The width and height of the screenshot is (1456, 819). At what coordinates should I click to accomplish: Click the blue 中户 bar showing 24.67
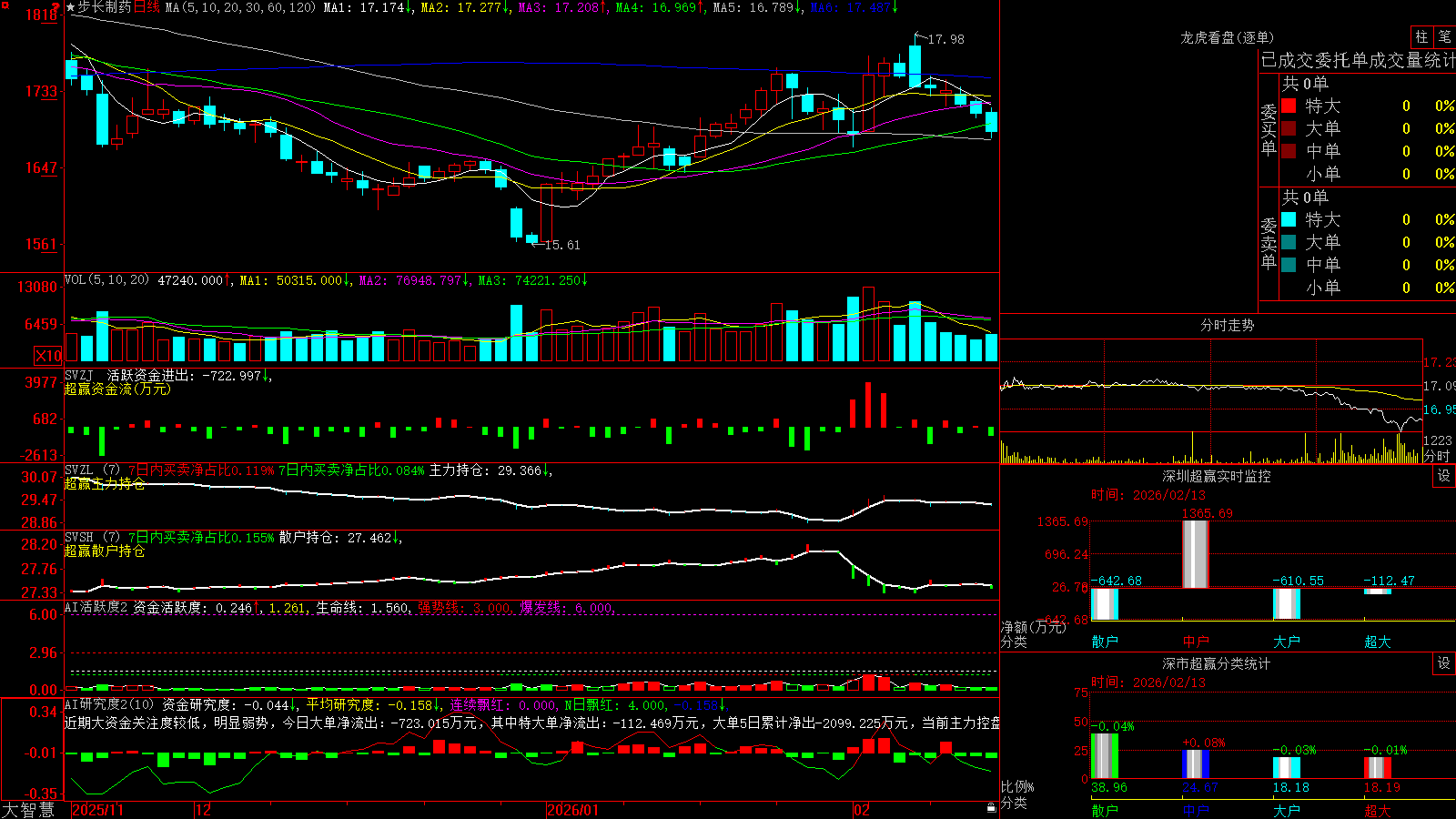(x=1196, y=763)
